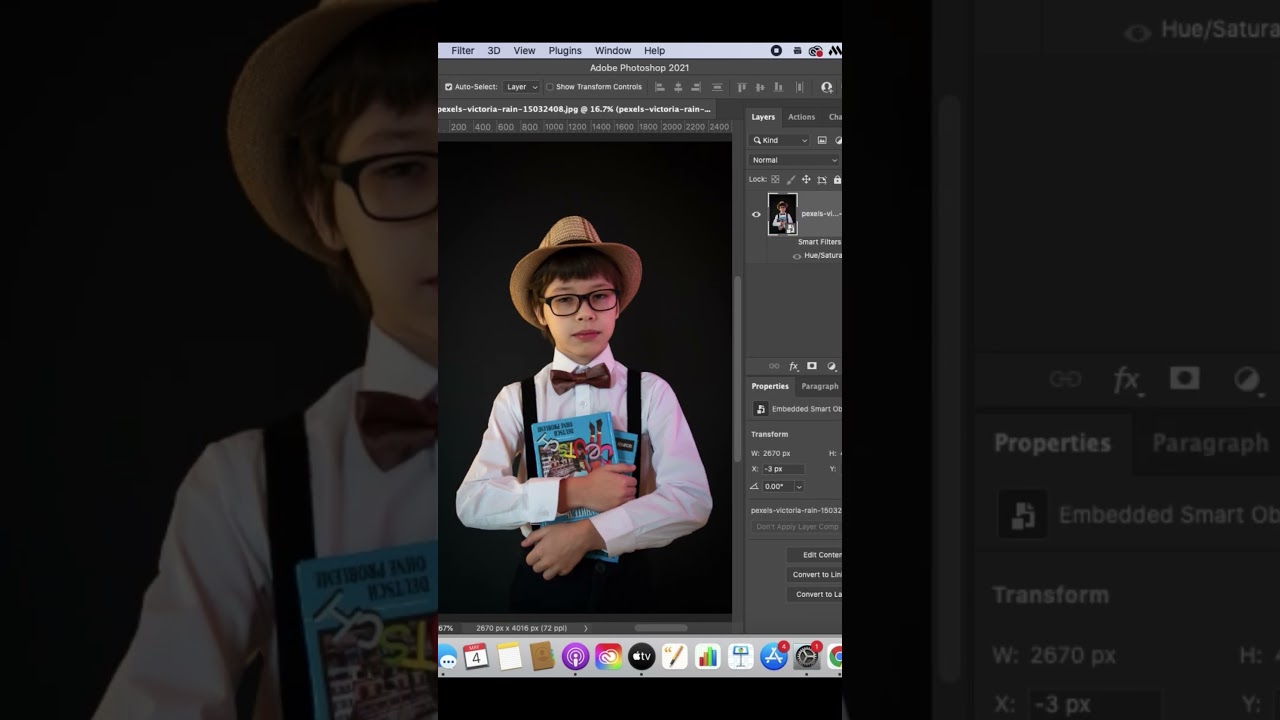Create new adjustment layer icon
Screen dimensions: 1280x720
click(x=831, y=366)
